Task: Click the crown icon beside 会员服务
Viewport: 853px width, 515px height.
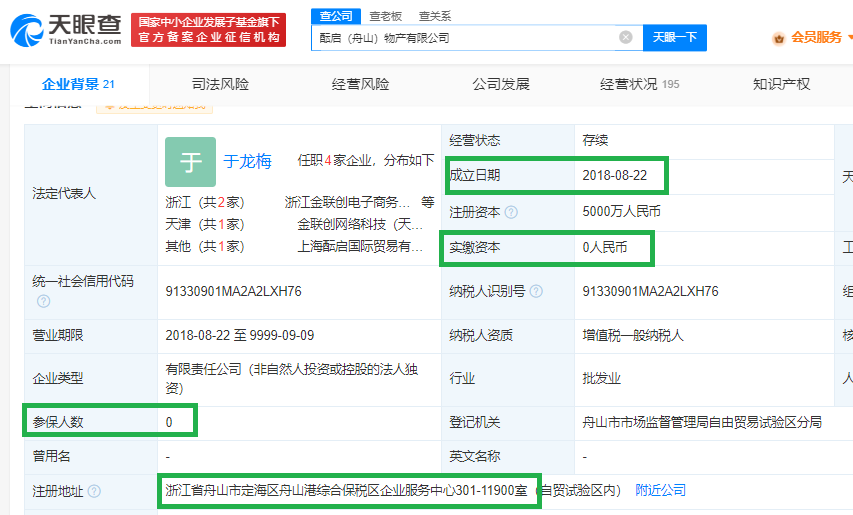Action: click(x=778, y=38)
